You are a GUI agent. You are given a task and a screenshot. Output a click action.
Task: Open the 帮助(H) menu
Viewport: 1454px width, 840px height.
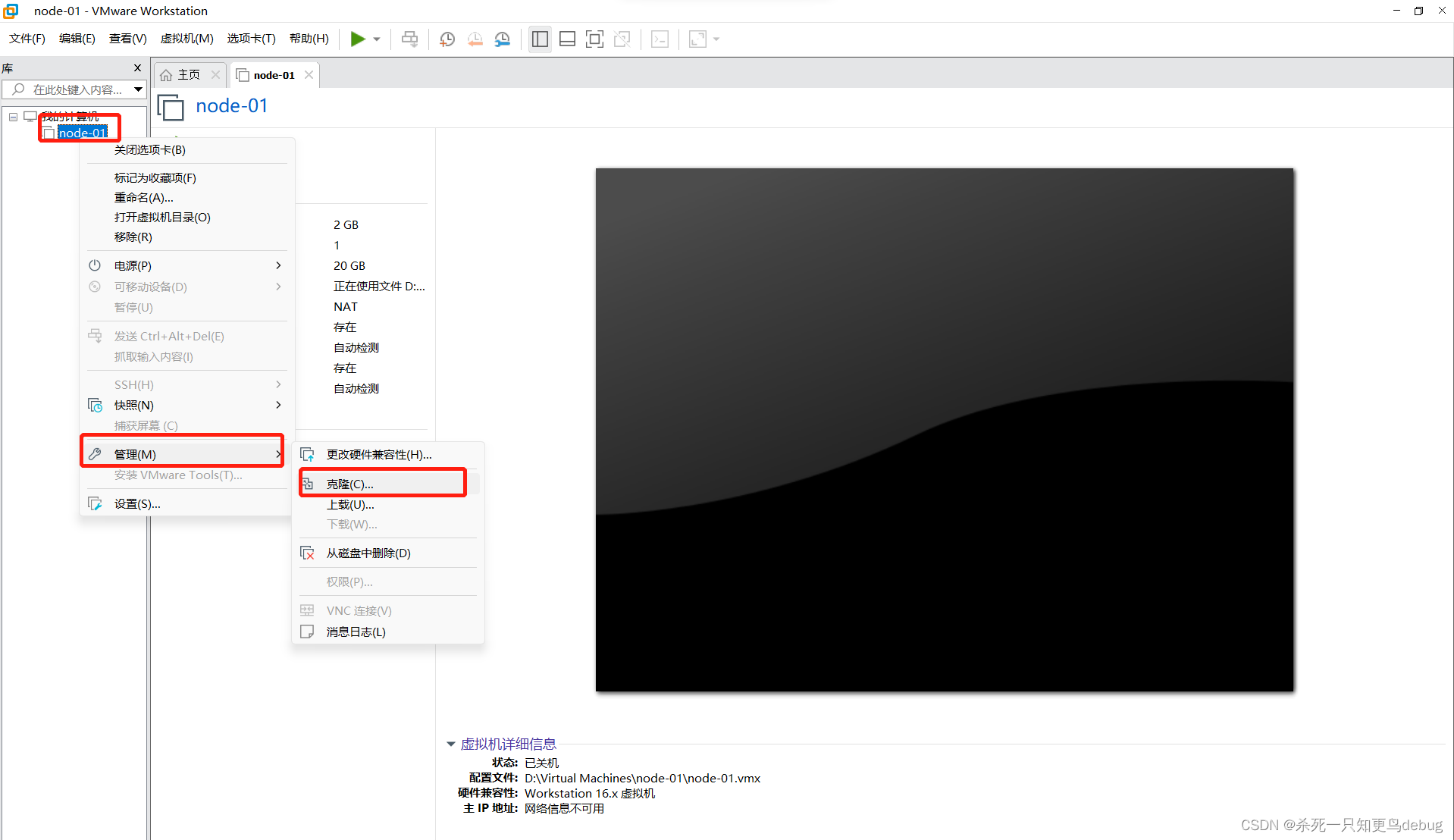[x=309, y=39]
